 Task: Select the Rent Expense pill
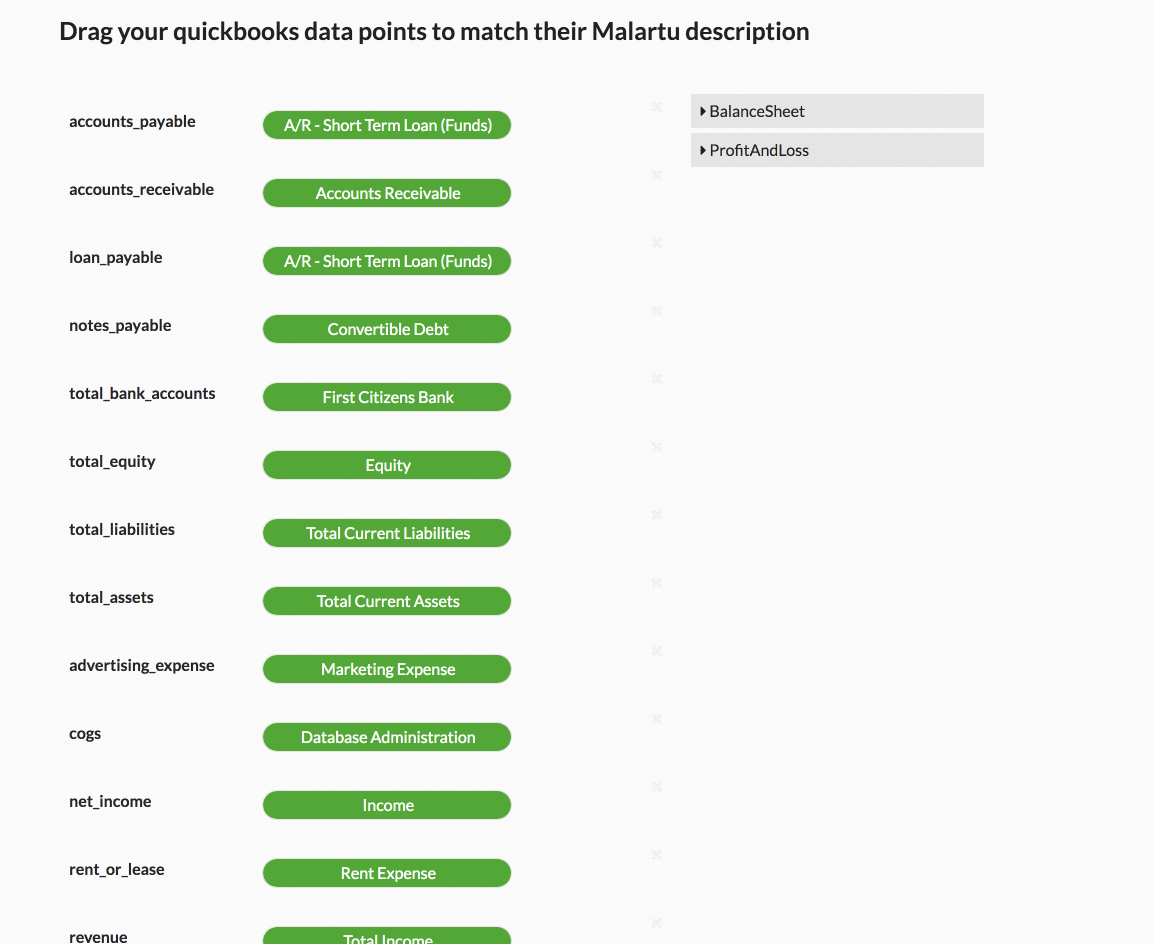pos(387,873)
